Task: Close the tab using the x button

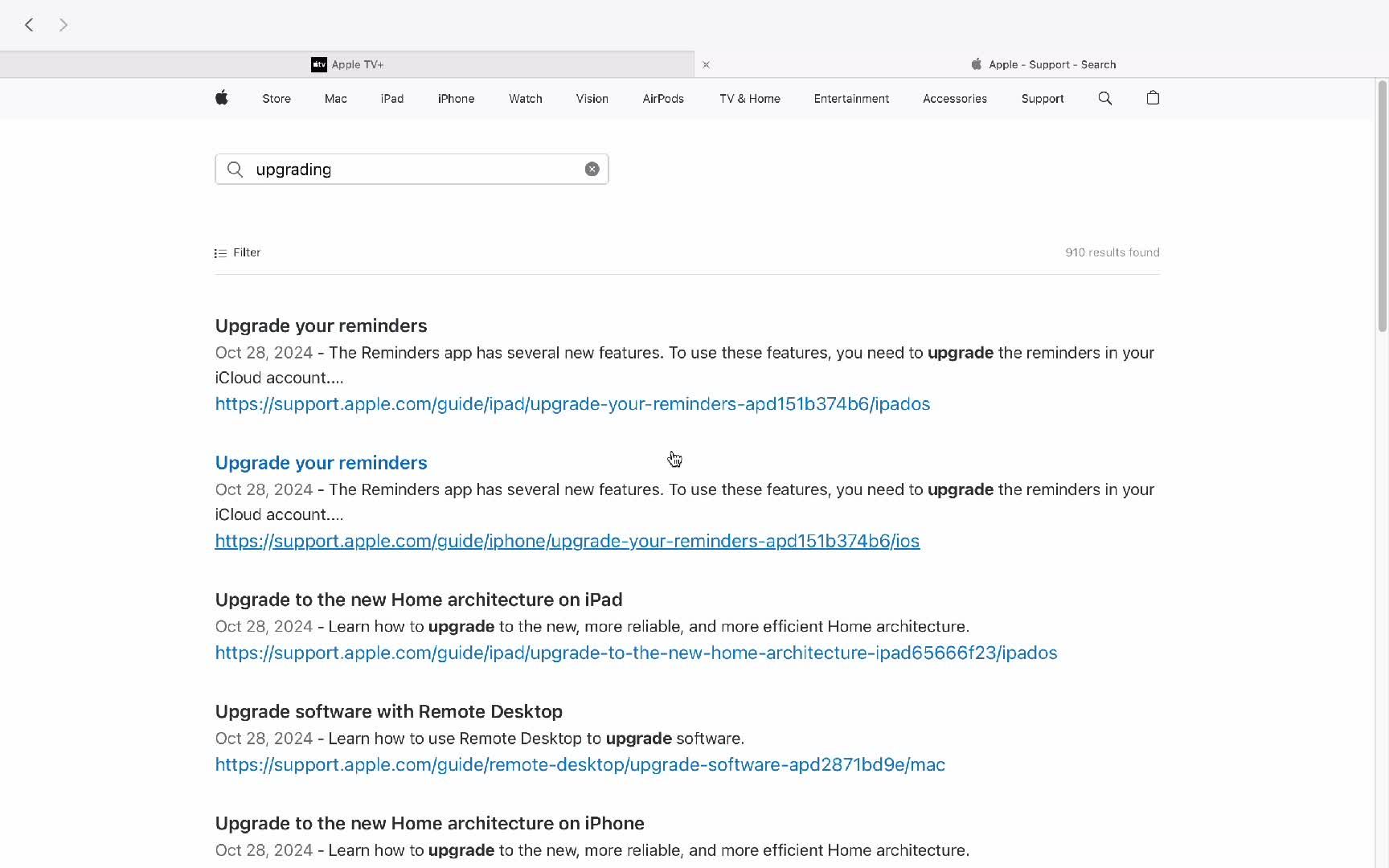Action: click(706, 64)
